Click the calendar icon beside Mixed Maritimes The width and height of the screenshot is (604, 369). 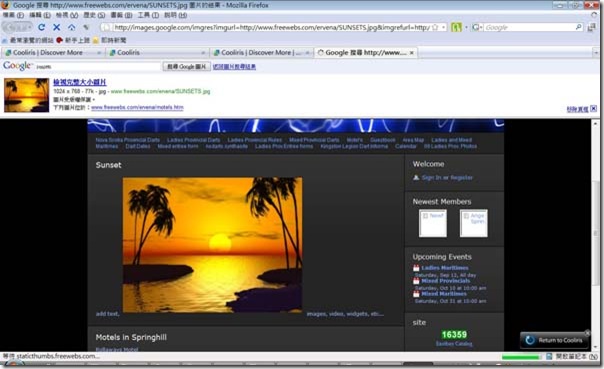click(x=416, y=294)
